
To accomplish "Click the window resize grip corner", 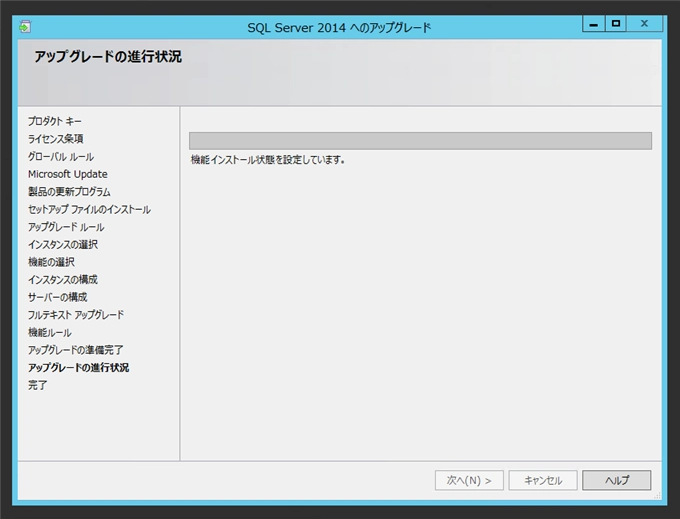I will point(657,496).
